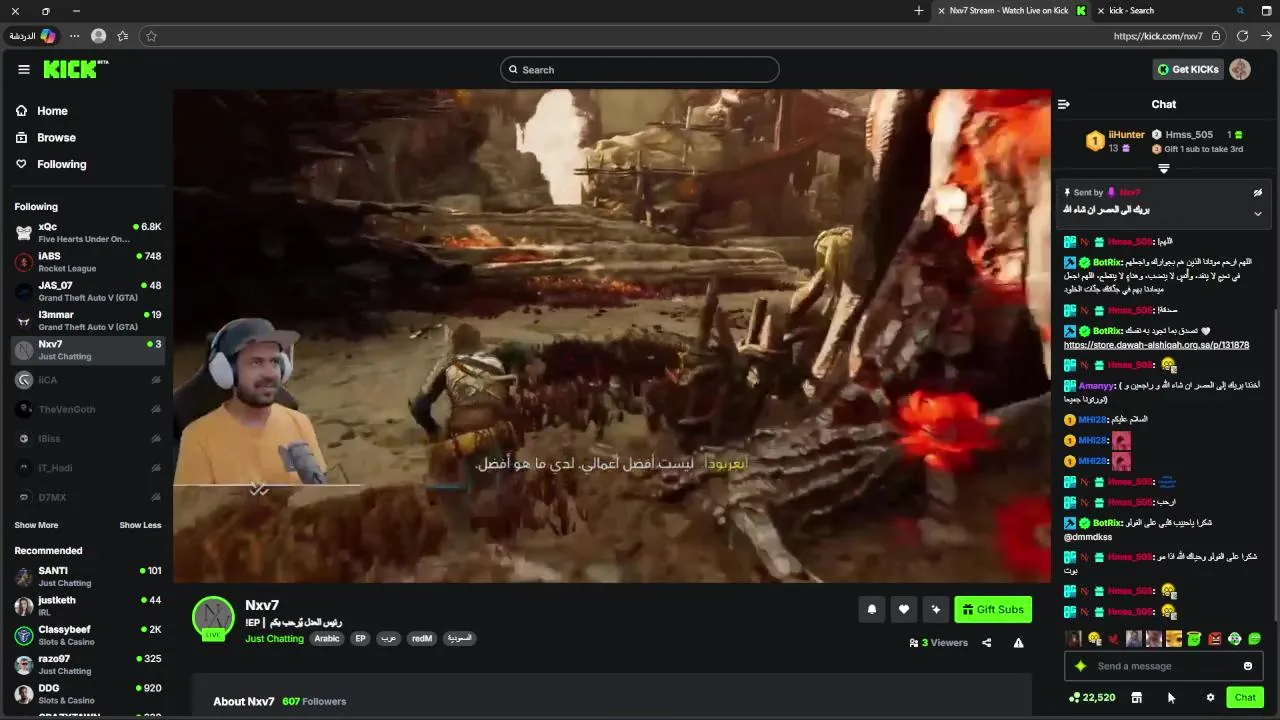Click the video player stream
Screen dimensions: 1280x720
click(611, 336)
